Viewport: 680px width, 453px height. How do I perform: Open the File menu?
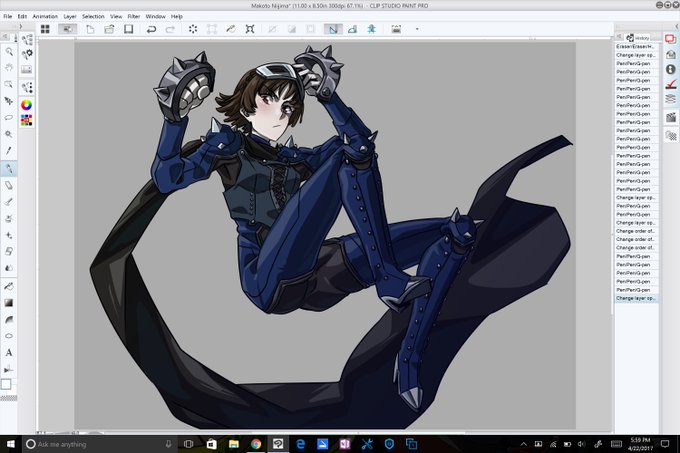click(x=7, y=16)
